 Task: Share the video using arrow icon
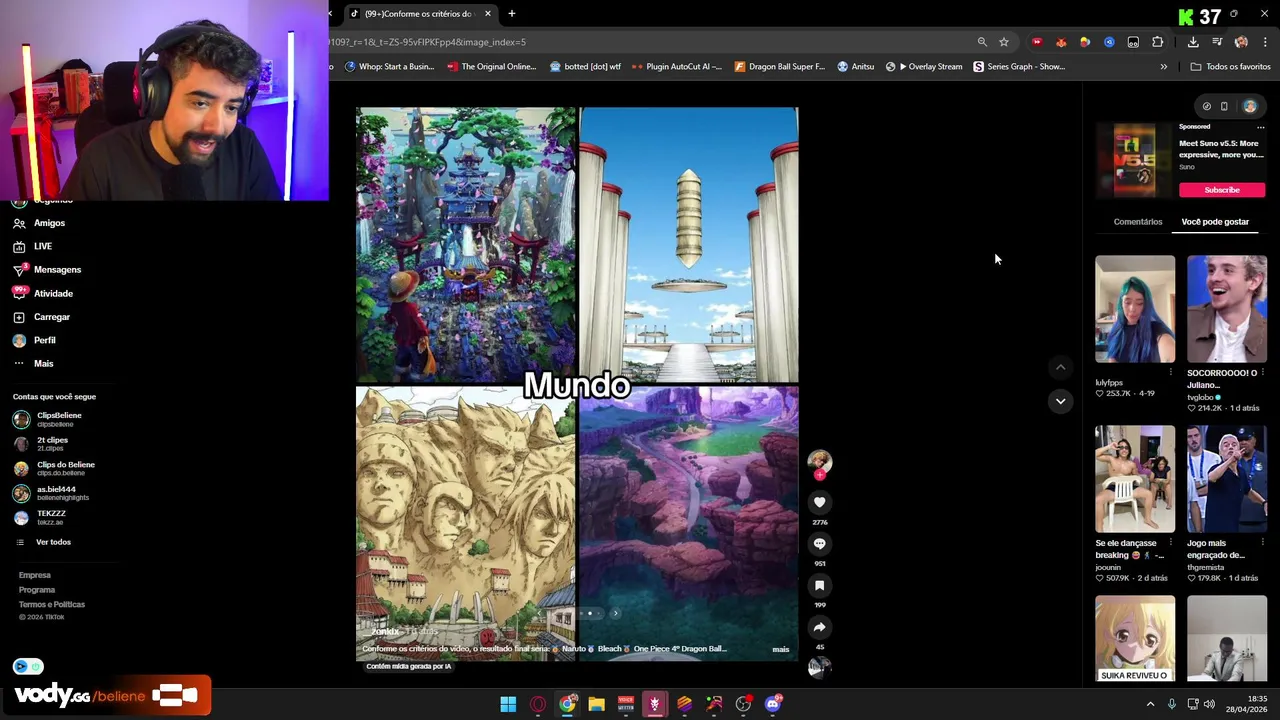click(819, 628)
